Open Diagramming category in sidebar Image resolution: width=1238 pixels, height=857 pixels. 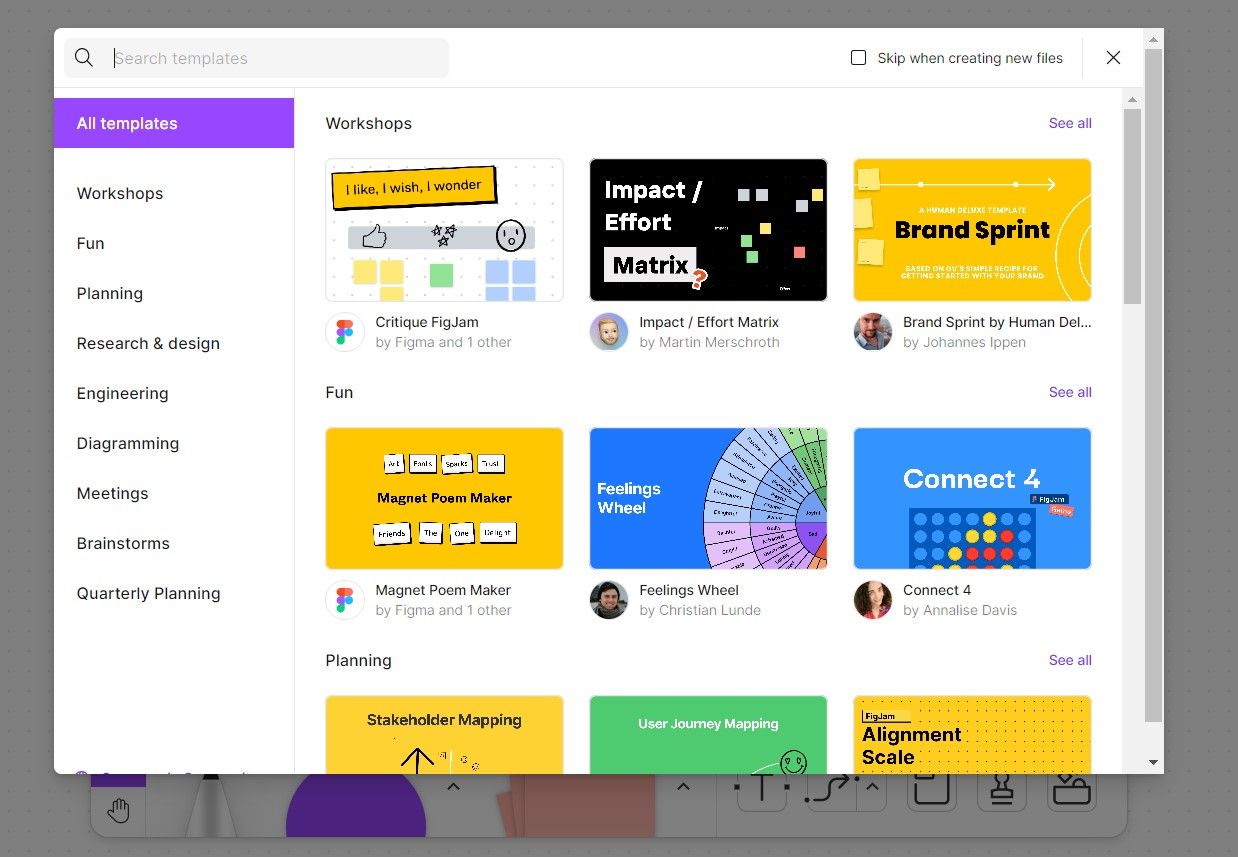click(128, 443)
